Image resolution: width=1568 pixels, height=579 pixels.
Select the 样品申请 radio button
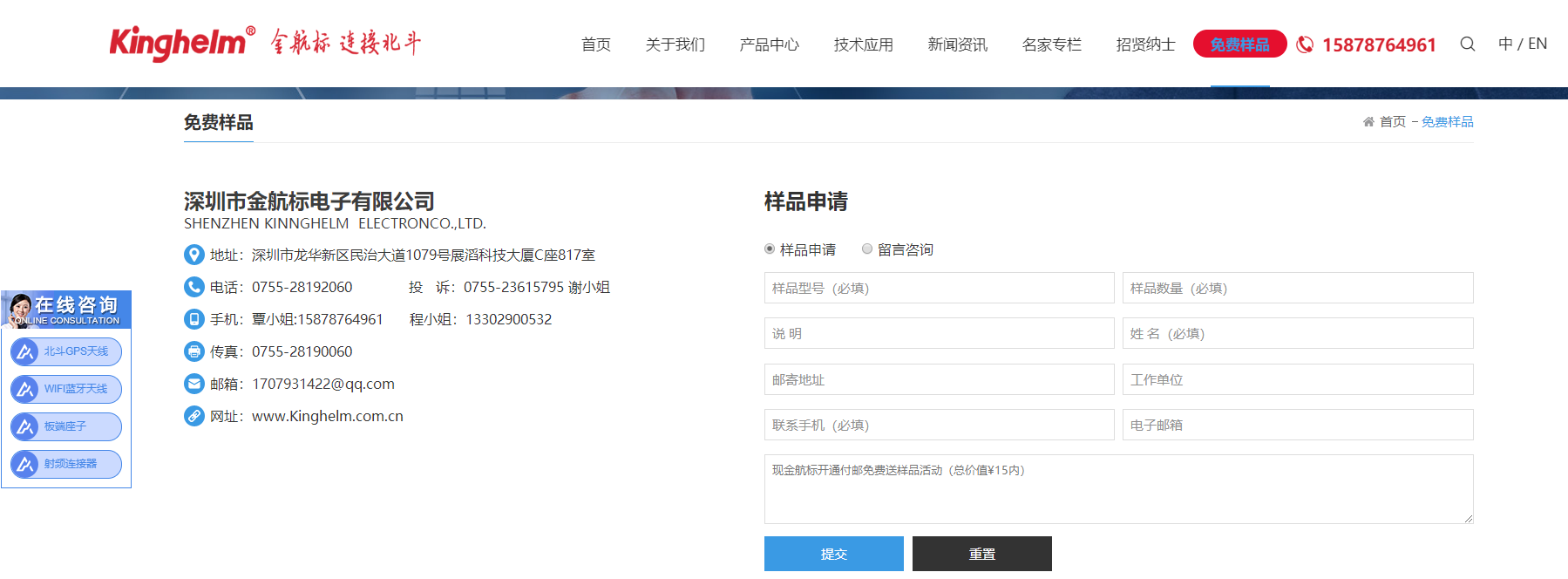coord(770,249)
